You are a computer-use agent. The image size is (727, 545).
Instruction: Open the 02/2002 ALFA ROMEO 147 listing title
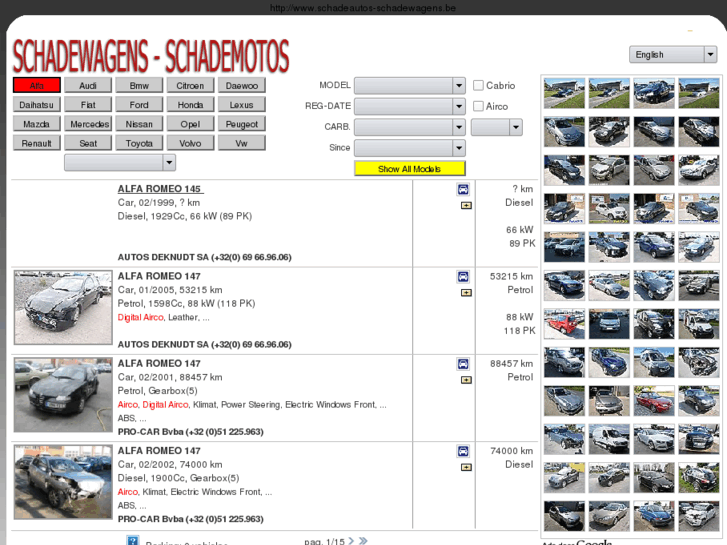coord(159,450)
